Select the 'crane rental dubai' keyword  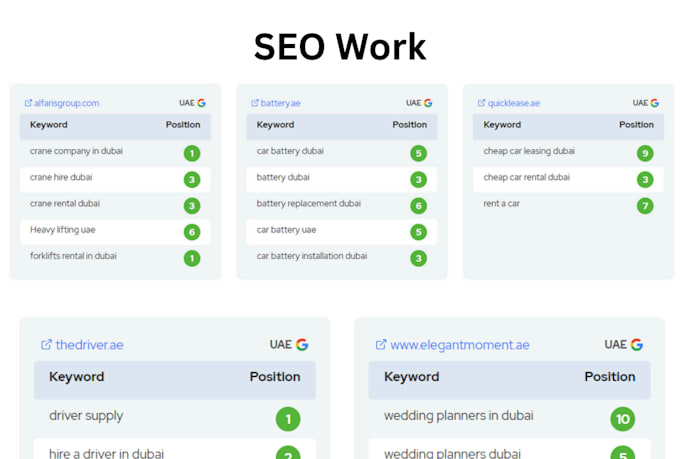[65, 203]
